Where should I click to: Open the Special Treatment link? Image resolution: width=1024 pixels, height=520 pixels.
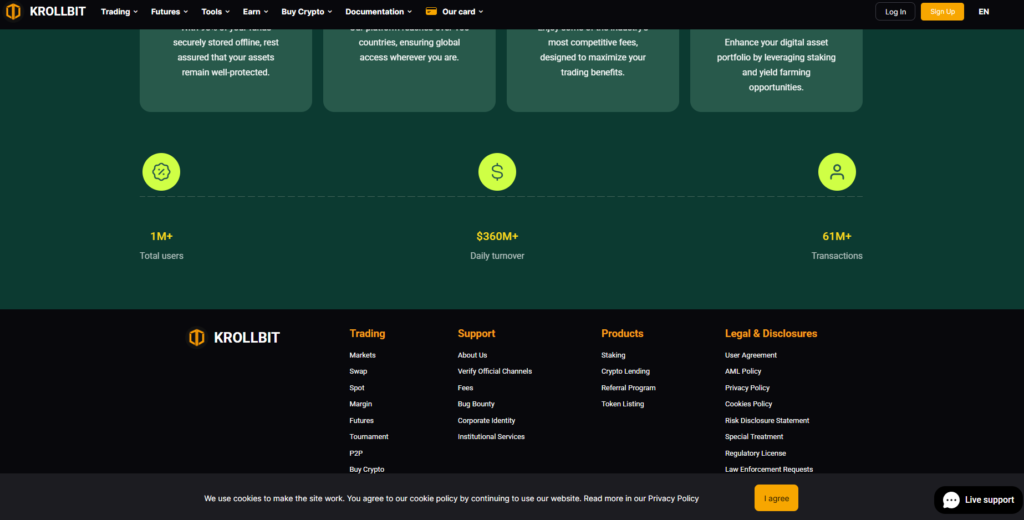coord(754,436)
